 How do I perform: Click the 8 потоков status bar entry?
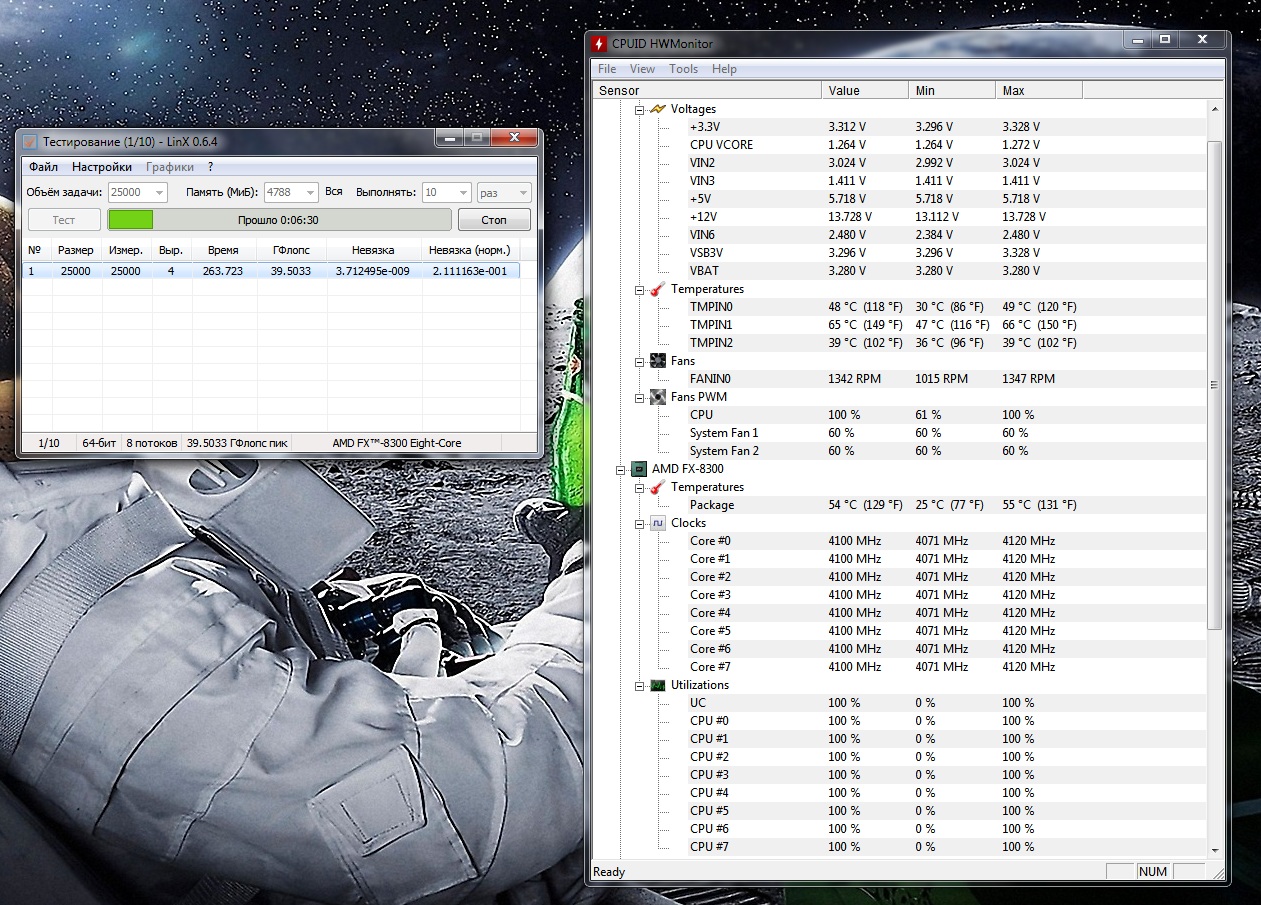click(x=152, y=443)
